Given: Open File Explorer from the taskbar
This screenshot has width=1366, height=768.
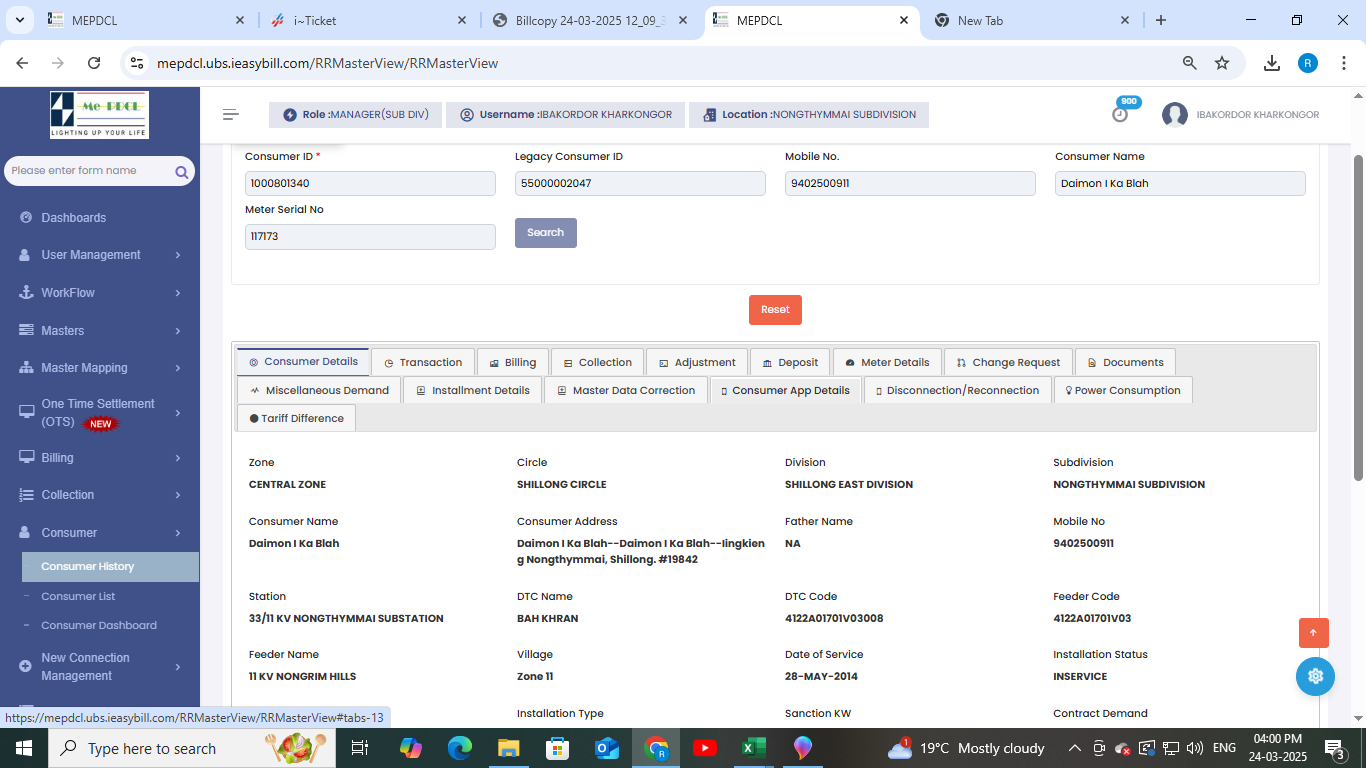Looking at the screenshot, I should tap(509, 748).
